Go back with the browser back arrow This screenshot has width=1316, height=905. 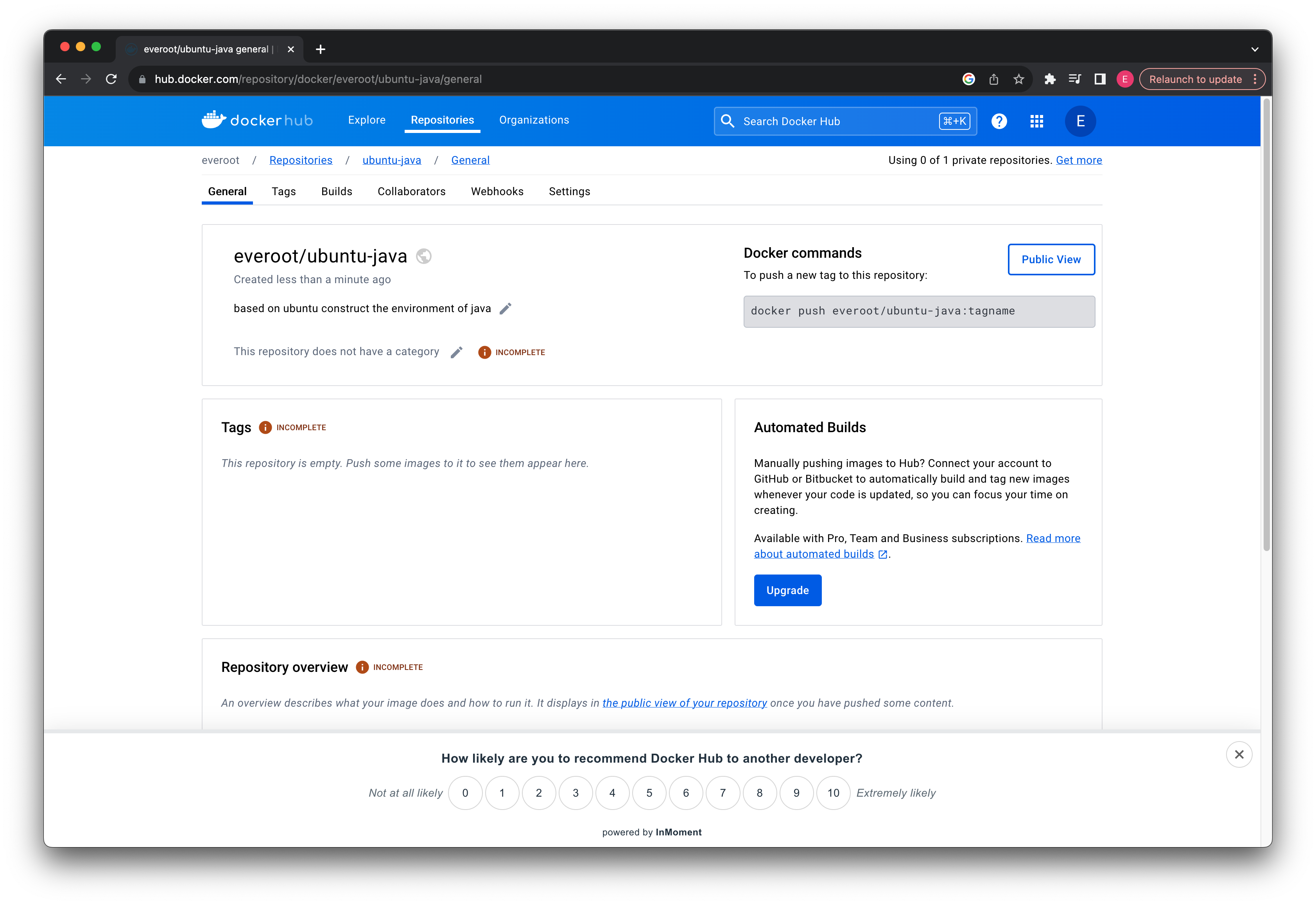(x=61, y=79)
